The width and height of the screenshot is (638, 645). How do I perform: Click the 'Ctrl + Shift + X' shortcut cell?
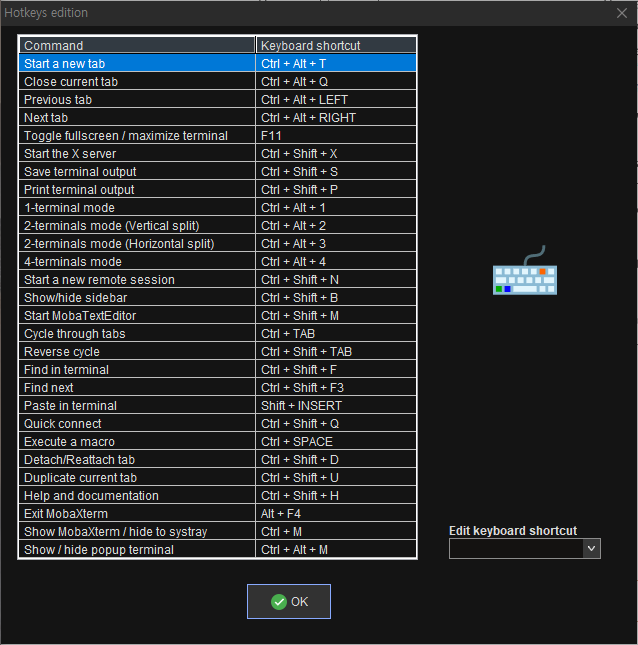pyautogui.click(x=336, y=153)
